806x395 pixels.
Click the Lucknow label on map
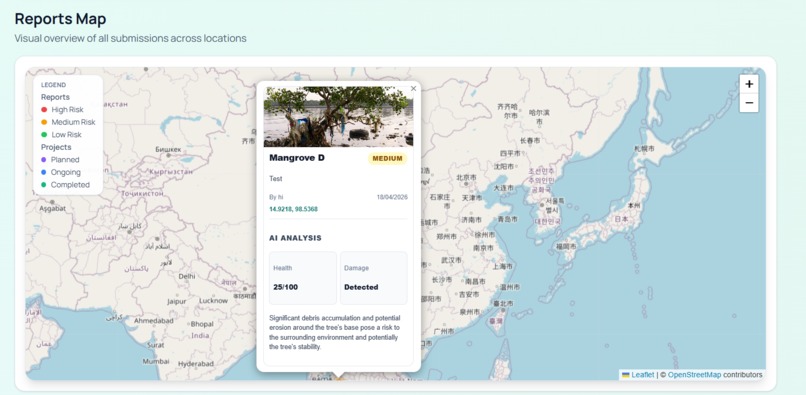[x=213, y=300]
